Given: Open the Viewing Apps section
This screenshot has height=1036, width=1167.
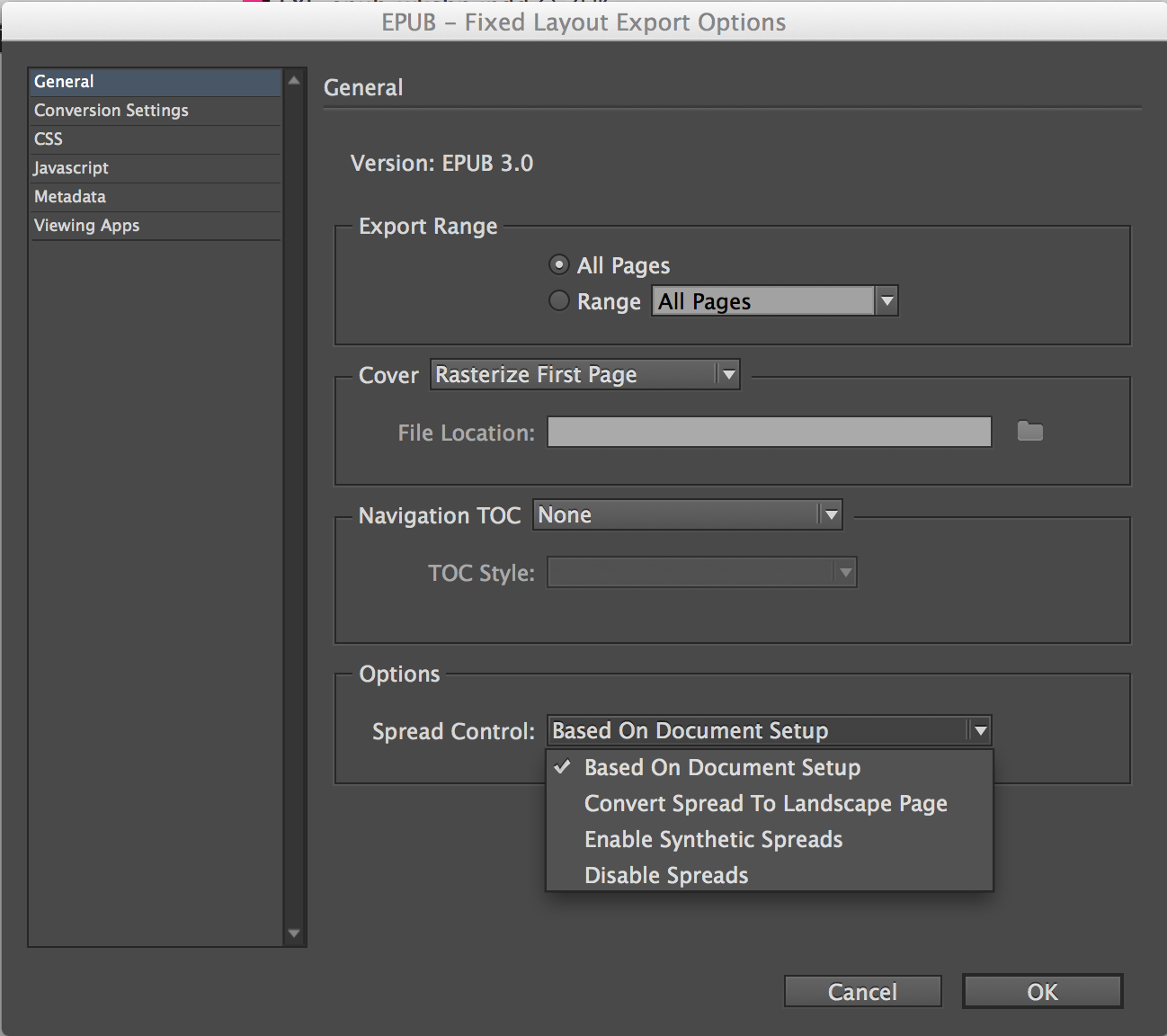Looking at the screenshot, I should (86, 226).
